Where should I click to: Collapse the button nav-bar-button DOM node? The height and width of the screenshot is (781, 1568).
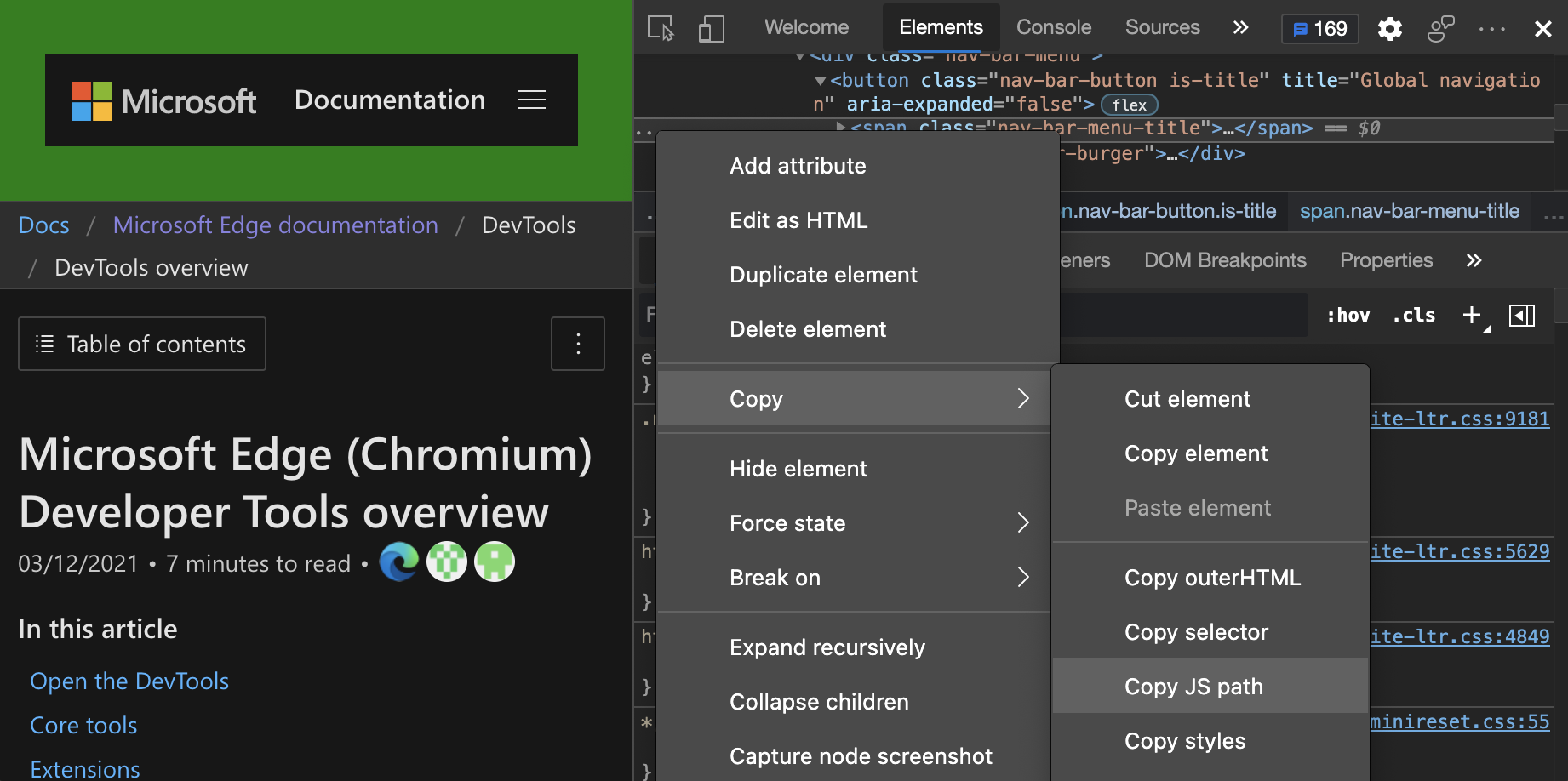821,81
